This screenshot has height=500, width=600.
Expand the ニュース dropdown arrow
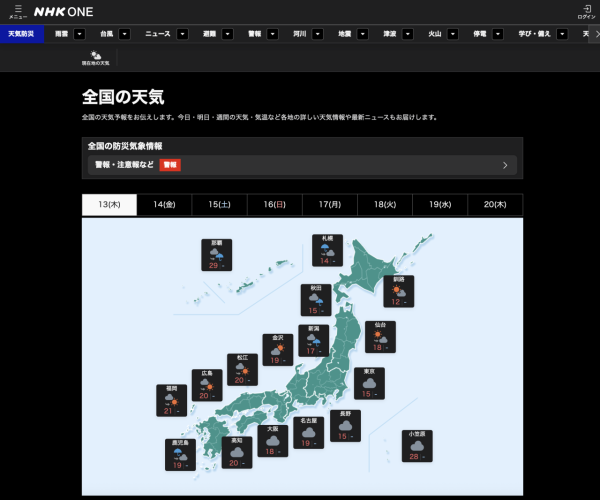point(183,34)
